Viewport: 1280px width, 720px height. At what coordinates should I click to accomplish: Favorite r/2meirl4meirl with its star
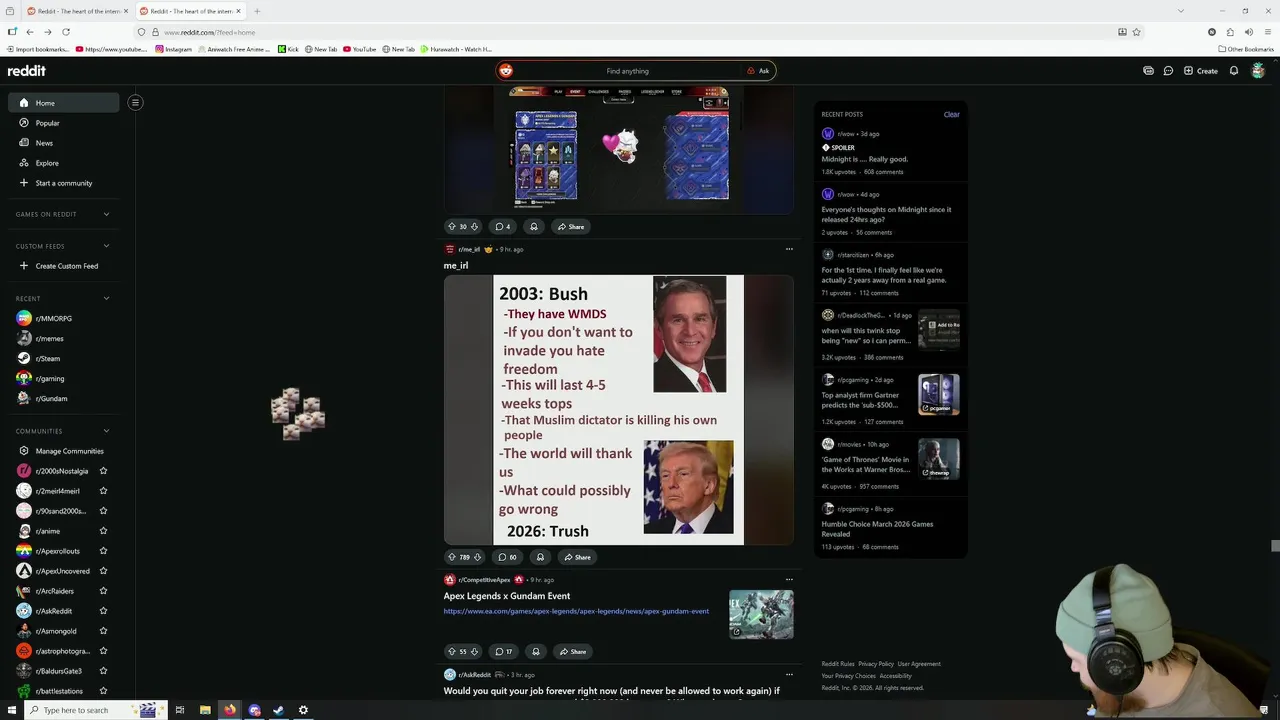point(103,491)
